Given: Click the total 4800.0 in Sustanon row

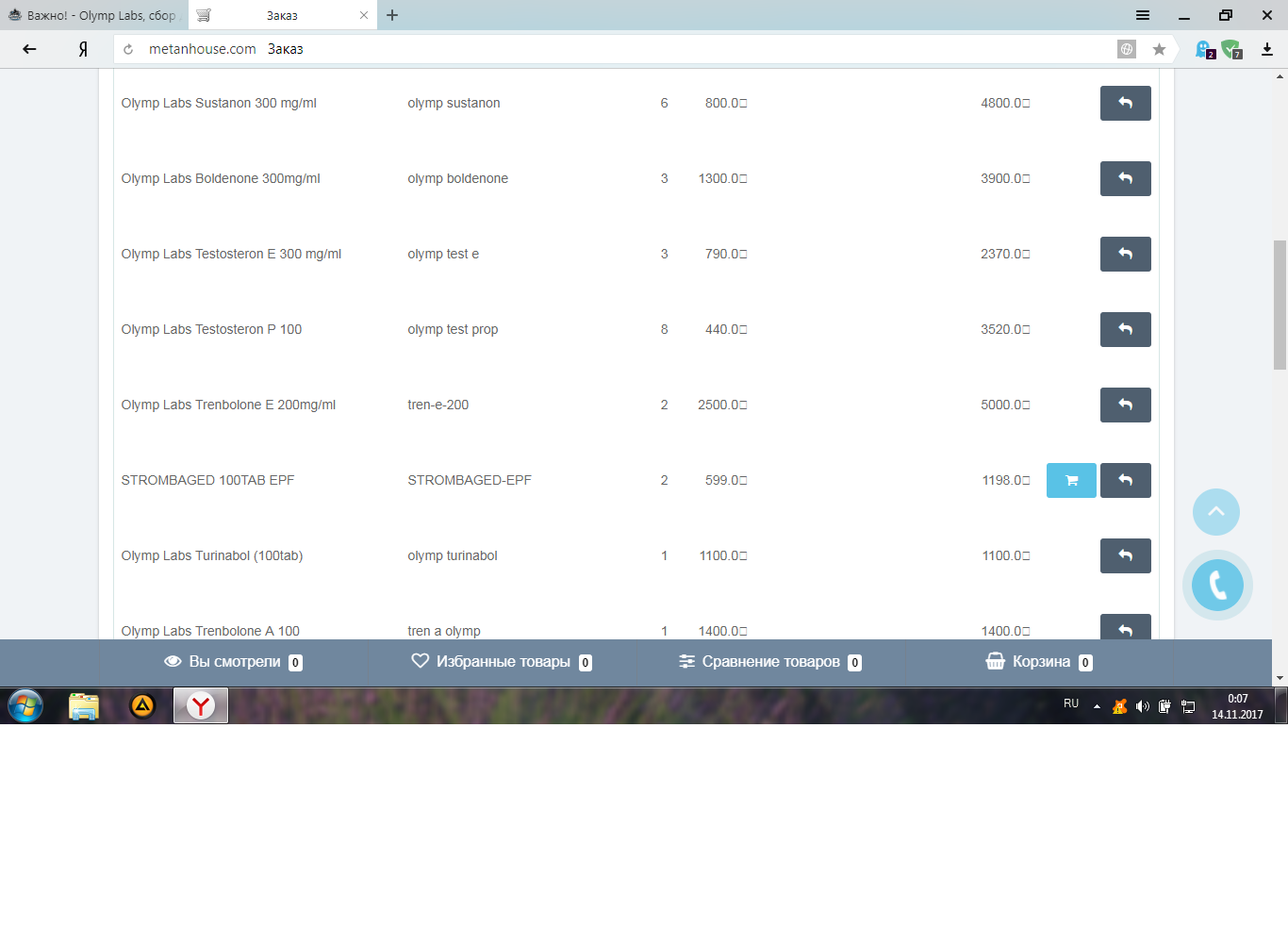Looking at the screenshot, I should [x=1005, y=103].
